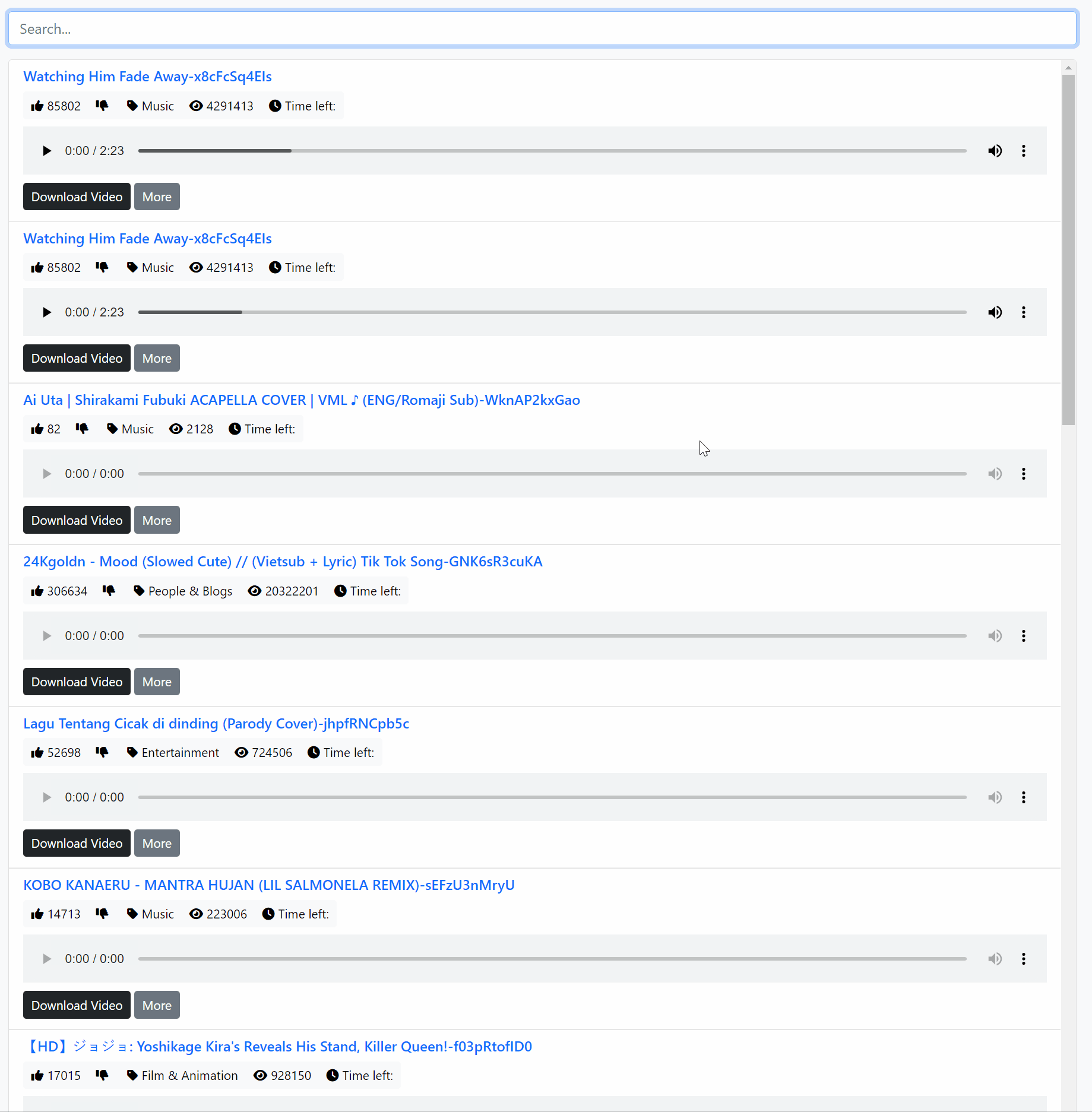Click thumbs-down on 24Kgoldn Mood video
The width and height of the screenshot is (1092, 1112).
[109, 591]
